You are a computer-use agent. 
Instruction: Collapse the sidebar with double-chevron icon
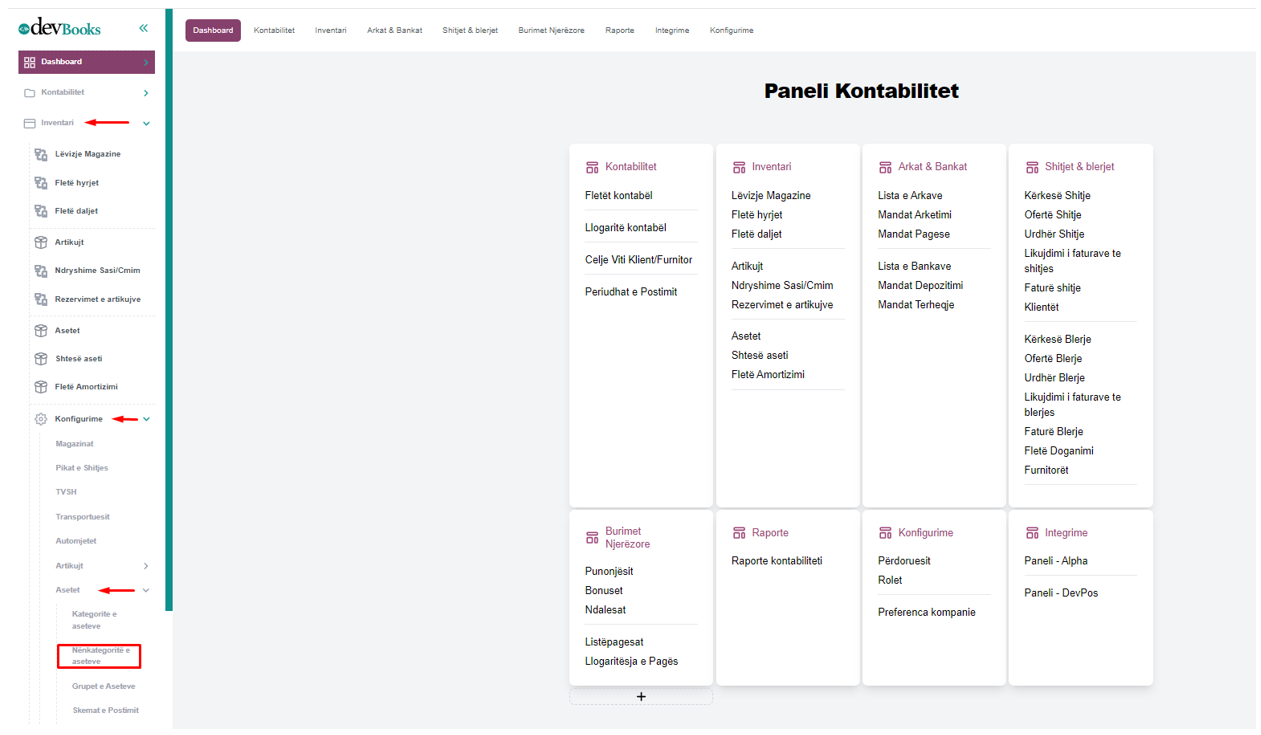point(144,28)
